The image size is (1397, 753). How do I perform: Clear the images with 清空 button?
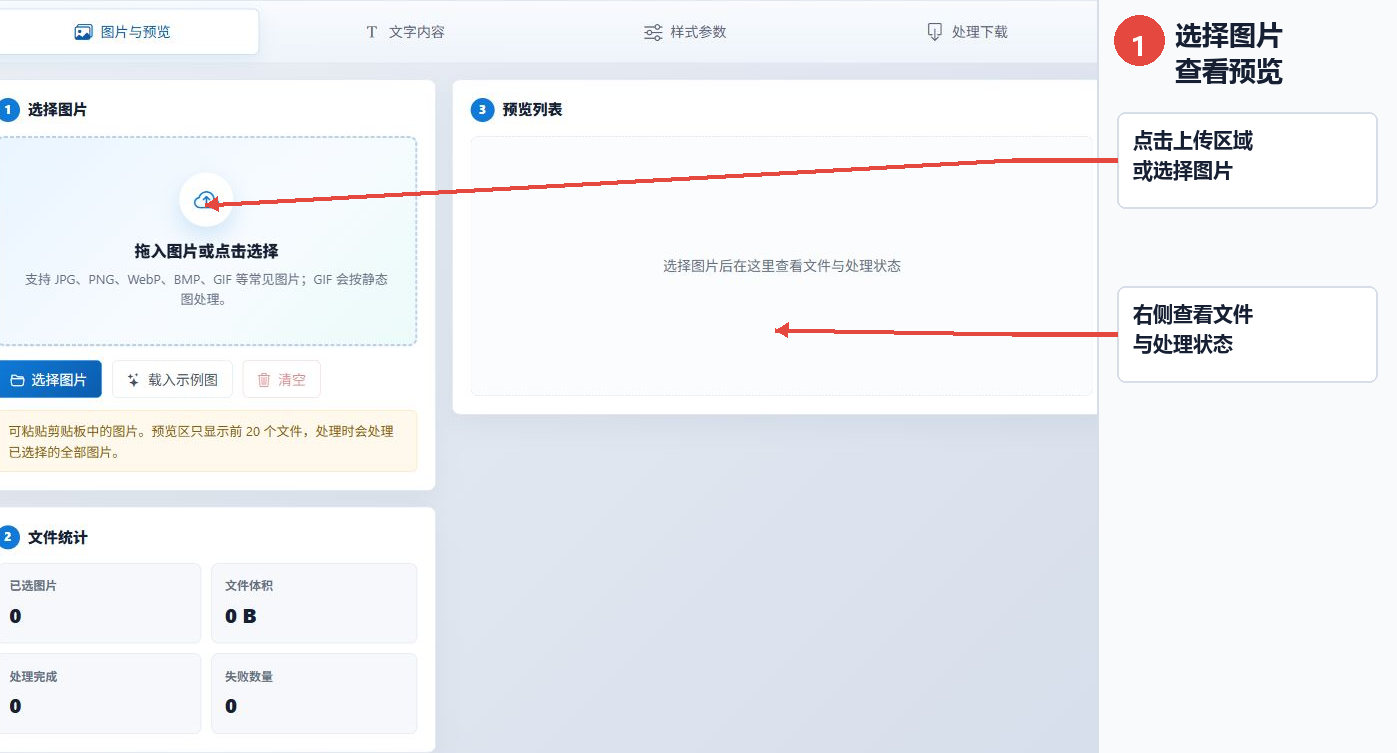[x=281, y=380]
